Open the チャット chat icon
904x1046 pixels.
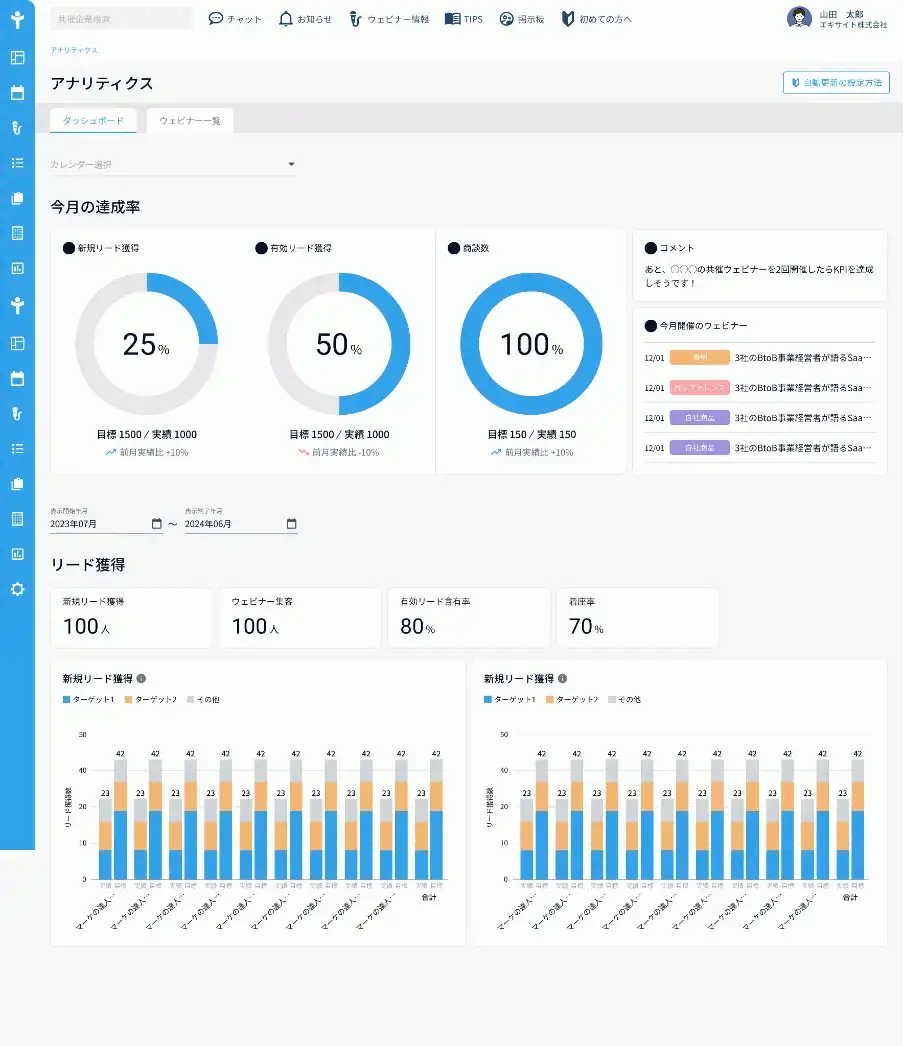(x=215, y=19)
